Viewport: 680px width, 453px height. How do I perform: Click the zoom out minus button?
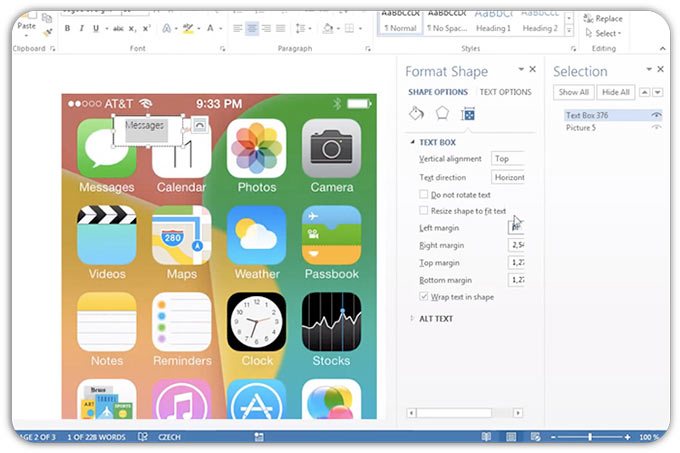(553, 437)
